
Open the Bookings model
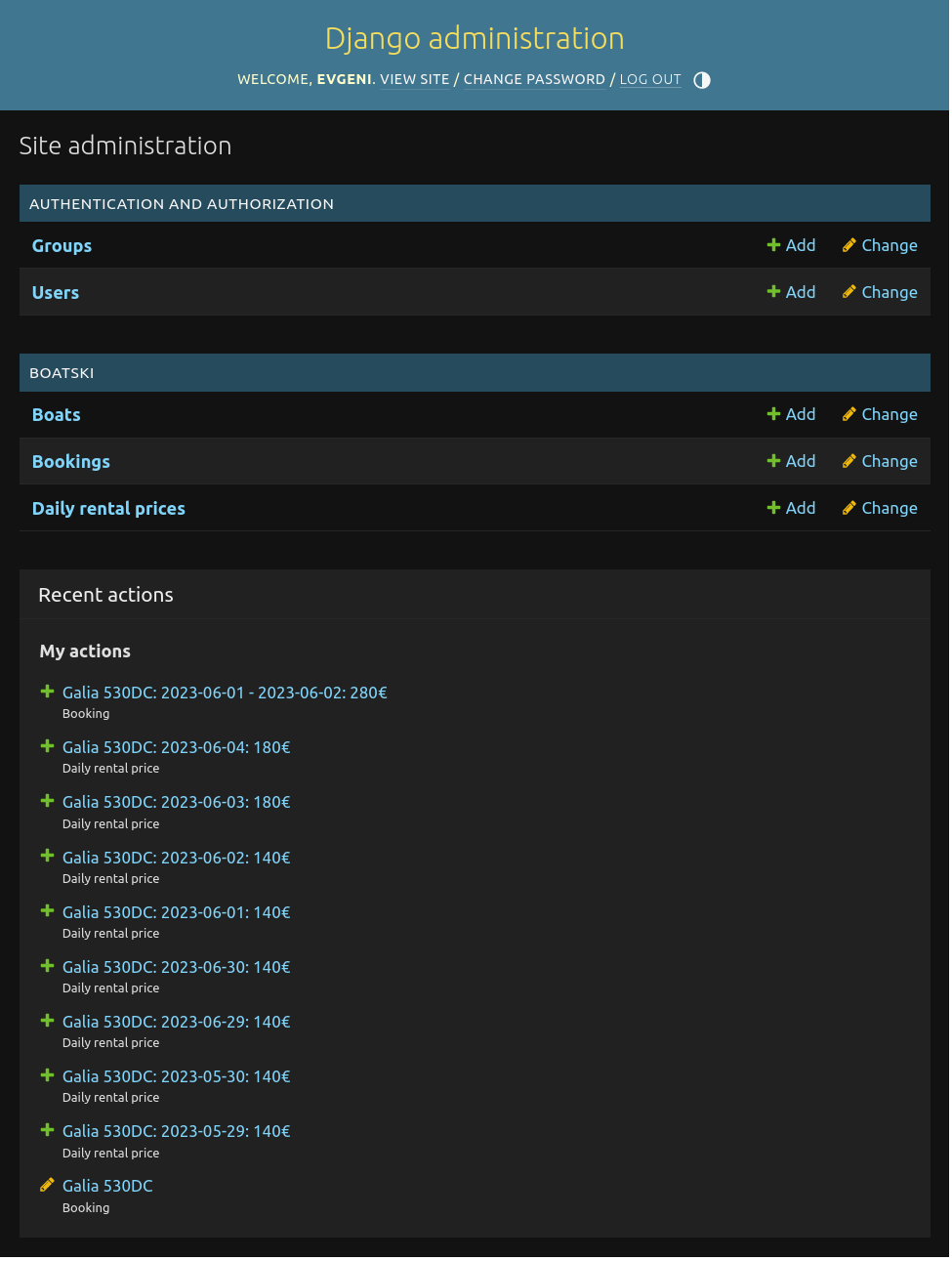(x=71, y=462)
